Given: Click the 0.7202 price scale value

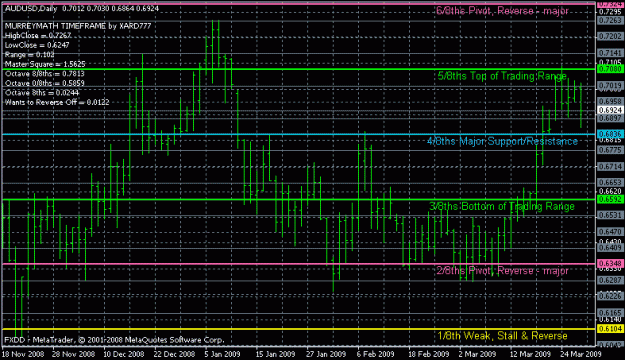Looking at the screenshot, I should coord(610,37).
